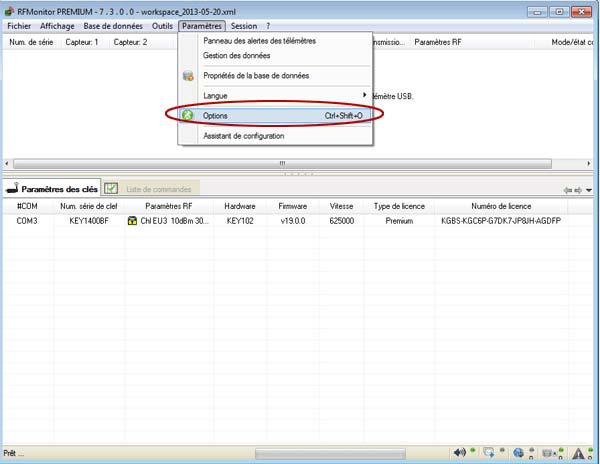Select the KGBS-KGC6P licence number cell
The height and width of the screenshot is (464, 600).
point(501,221)
